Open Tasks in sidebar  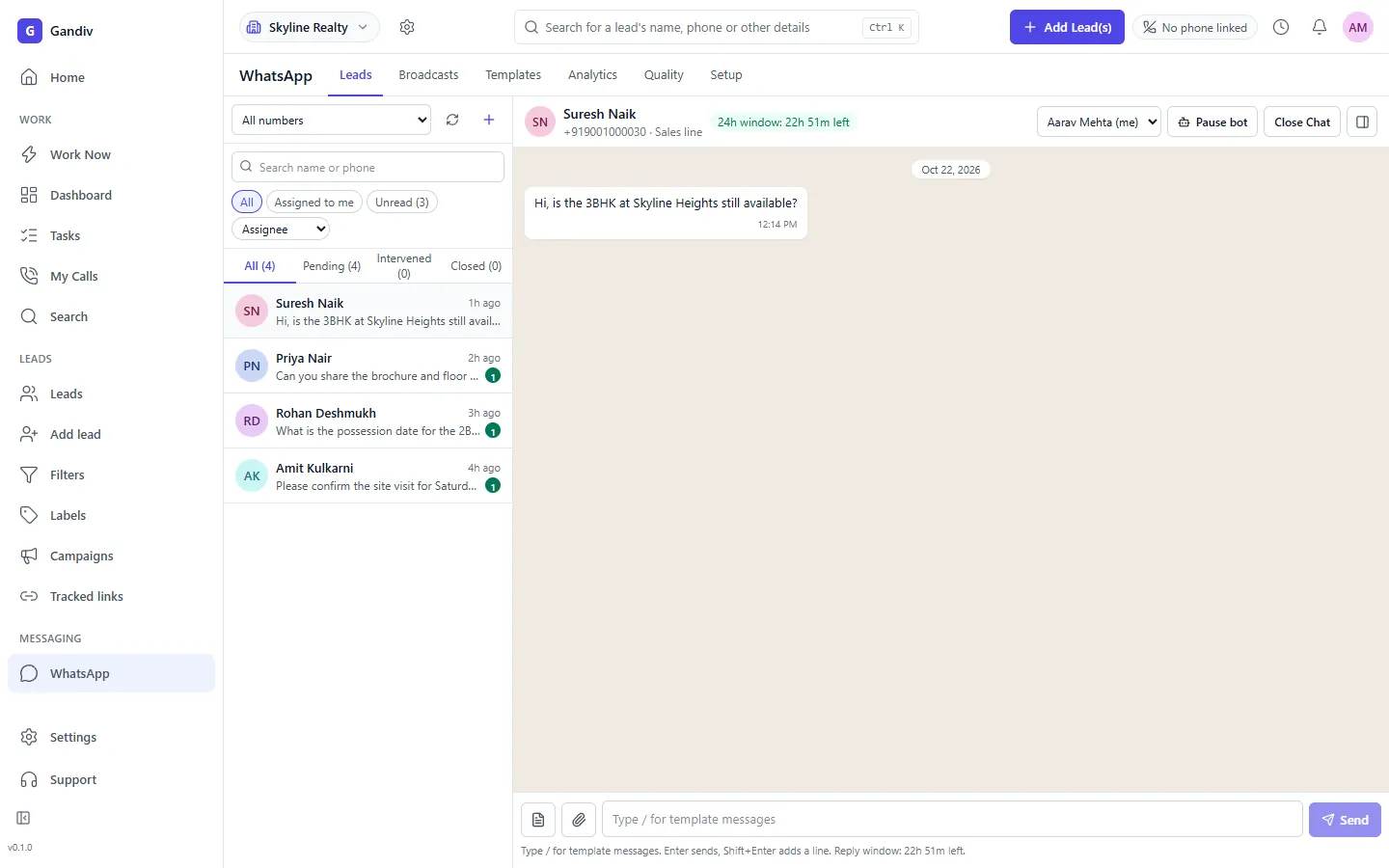[x=111, y=235]
